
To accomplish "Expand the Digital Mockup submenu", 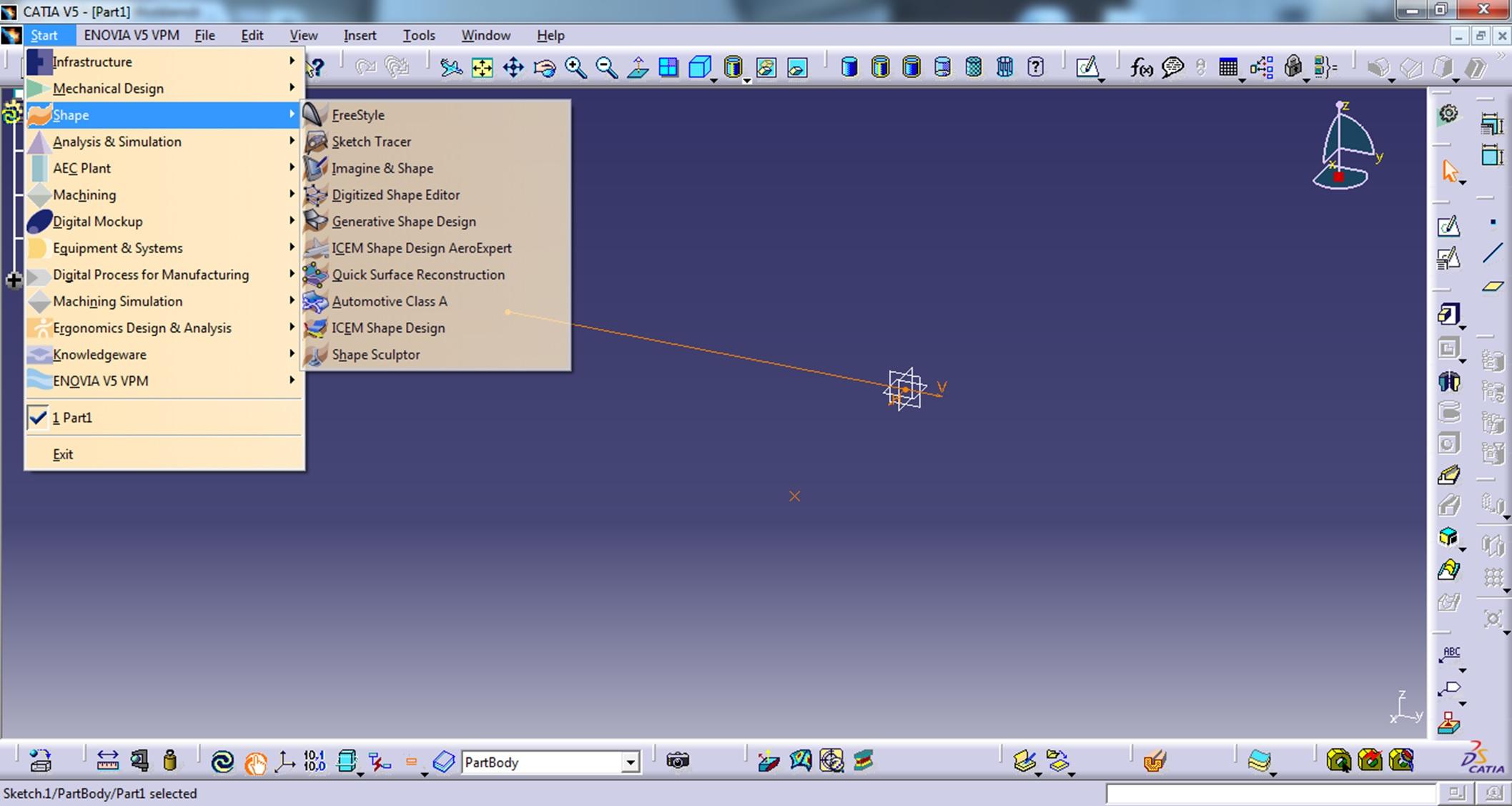I will [x=164, y=221].
